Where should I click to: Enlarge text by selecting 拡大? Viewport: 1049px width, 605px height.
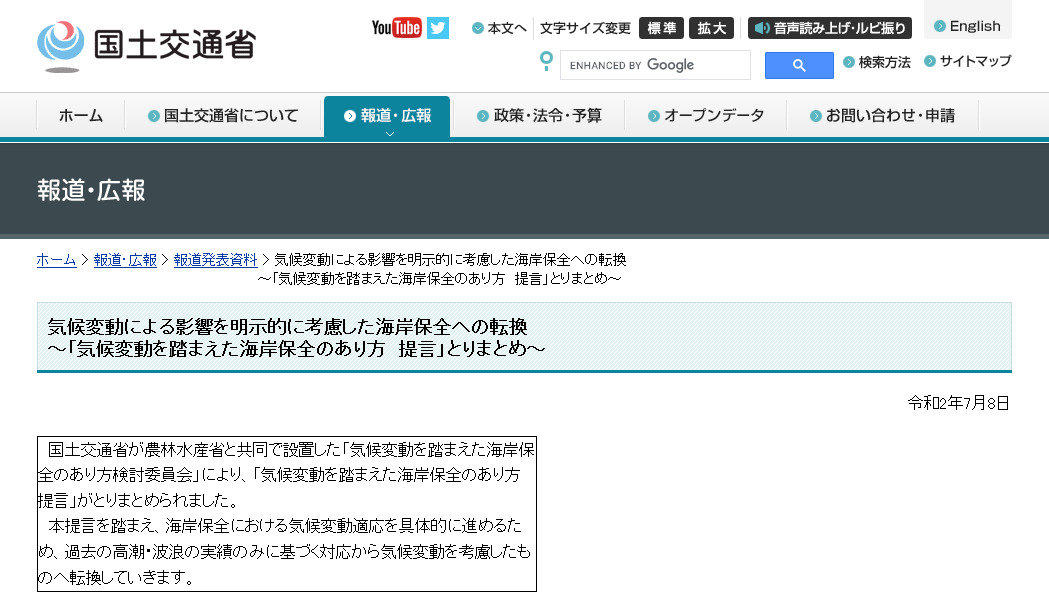point(711,28)
